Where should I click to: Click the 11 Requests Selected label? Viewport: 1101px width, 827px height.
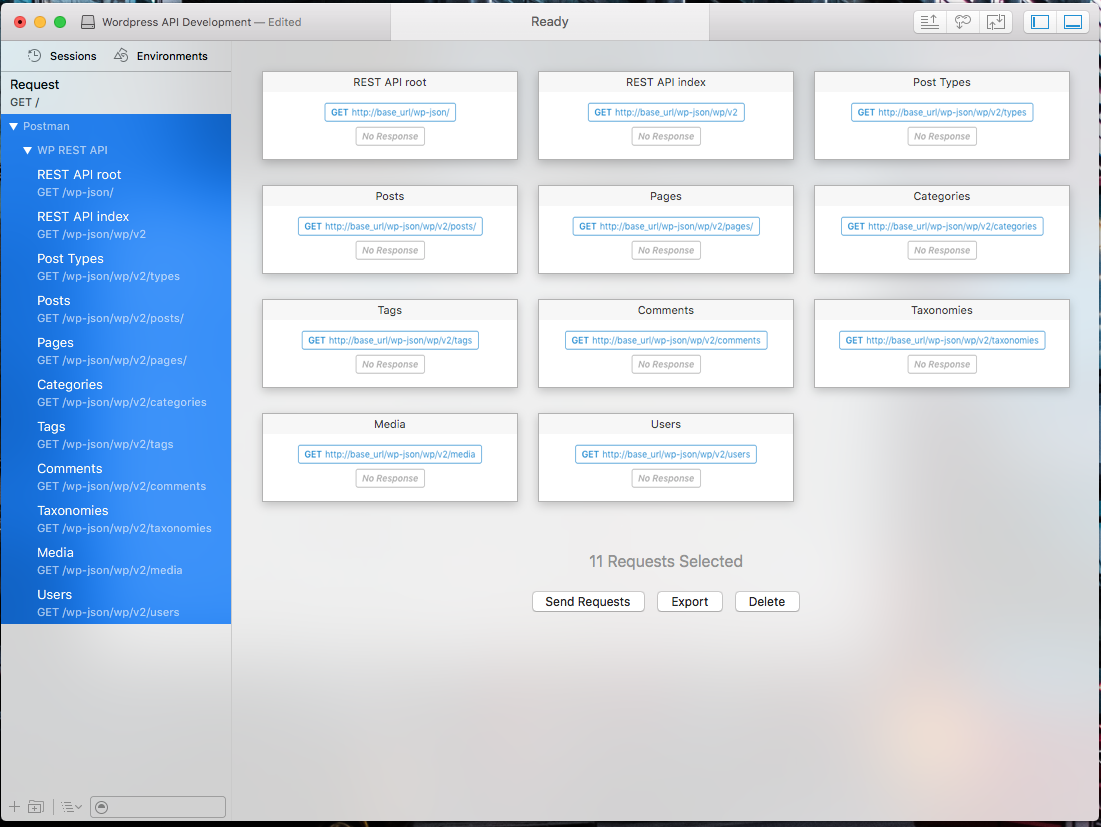[x=666, y=562]
